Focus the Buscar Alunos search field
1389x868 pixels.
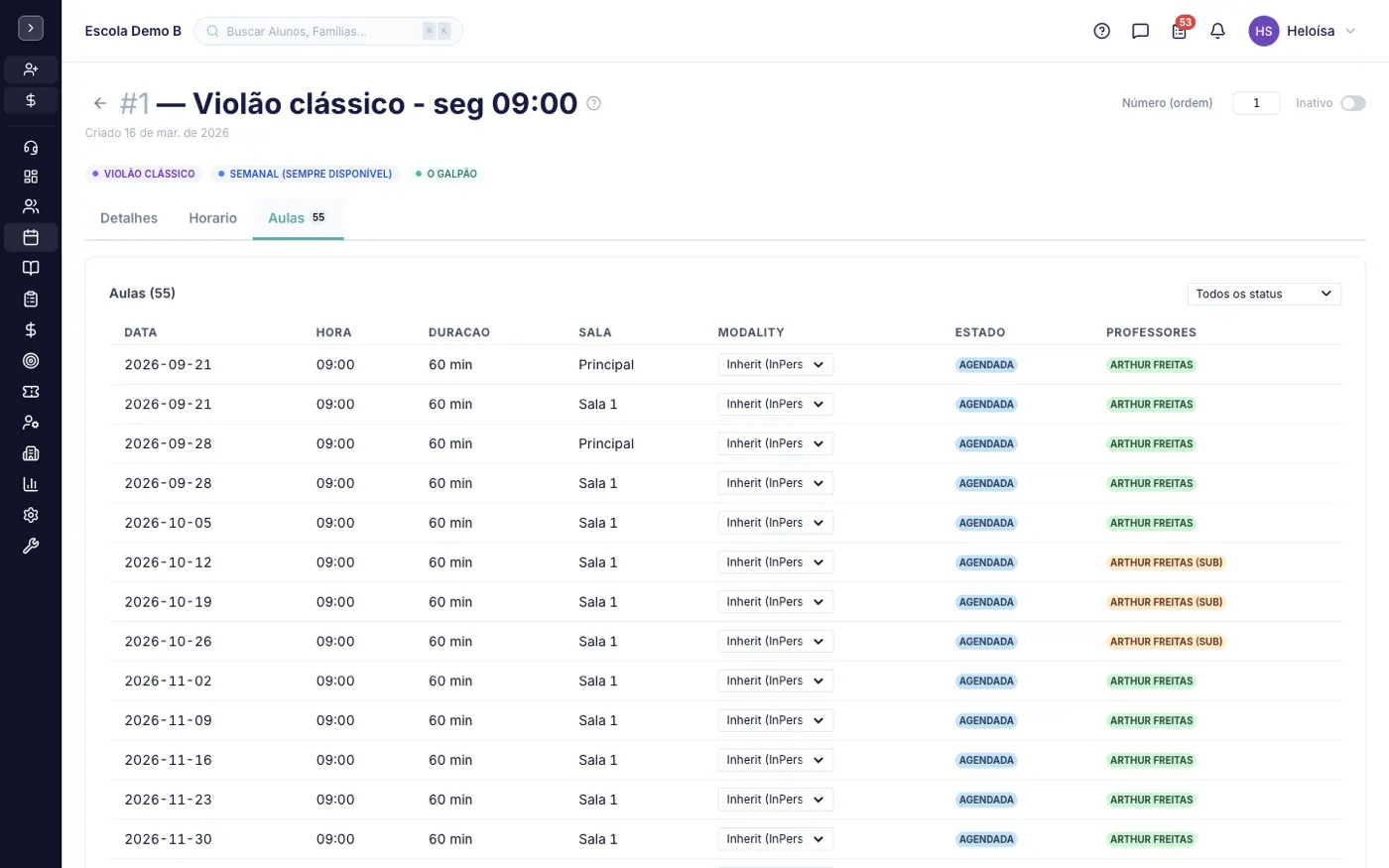pos(328,31)
